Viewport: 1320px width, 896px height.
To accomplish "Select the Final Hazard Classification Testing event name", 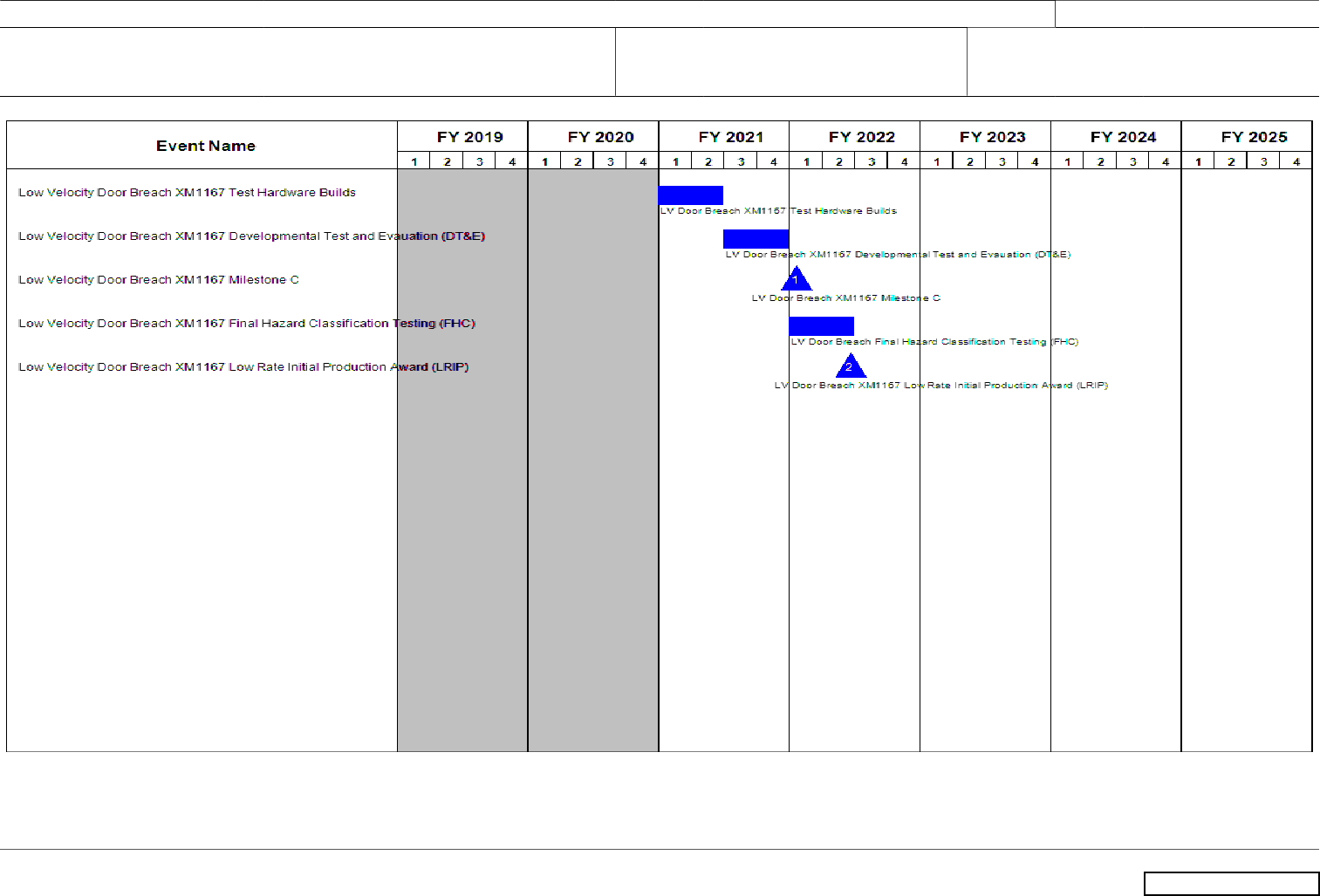I will (246, 324).
